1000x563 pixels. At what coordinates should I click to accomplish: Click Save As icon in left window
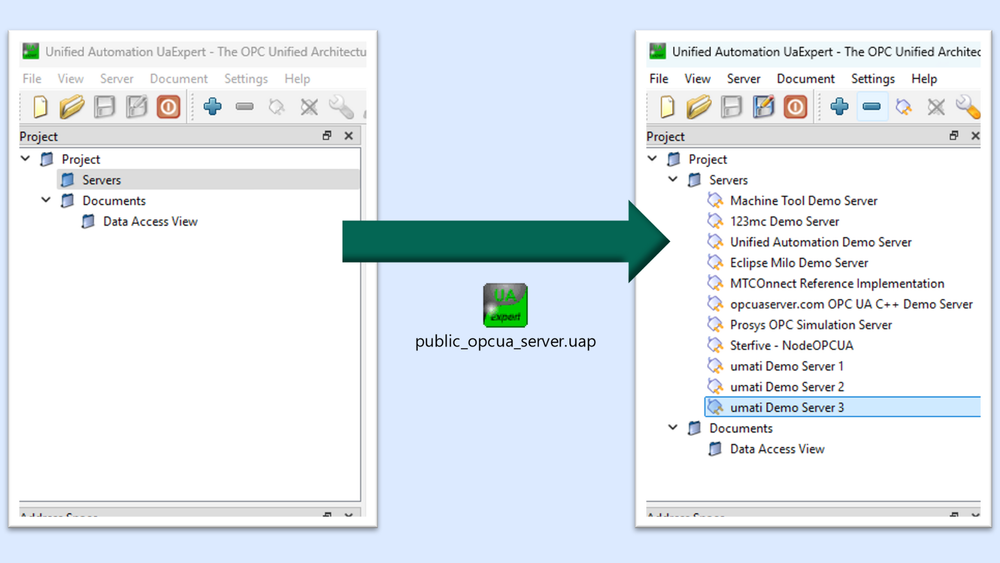[x=136, y=106]
